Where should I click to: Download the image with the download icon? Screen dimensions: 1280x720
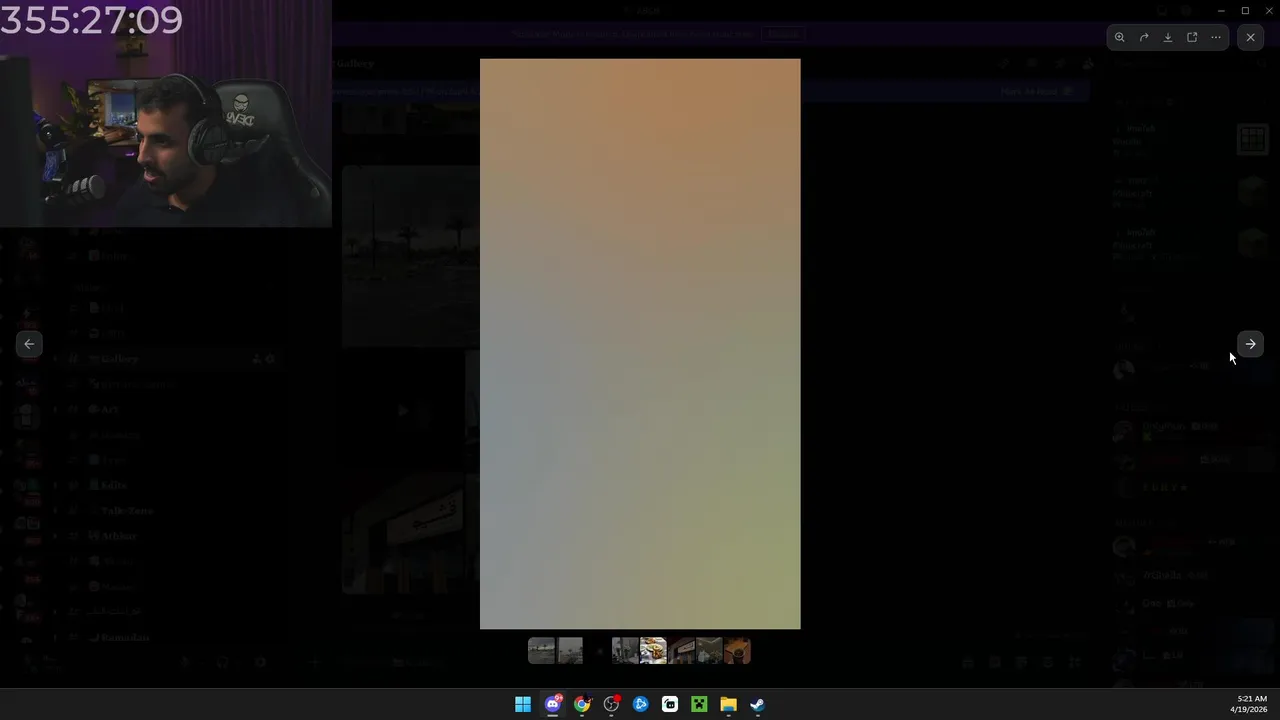1168,37
